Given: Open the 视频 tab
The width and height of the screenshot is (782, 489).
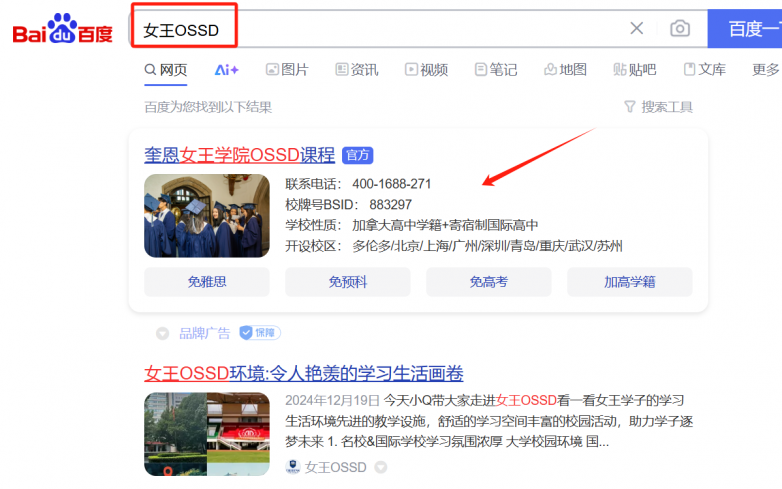Looking at the screenshot, I should click(x=426, y=70).
